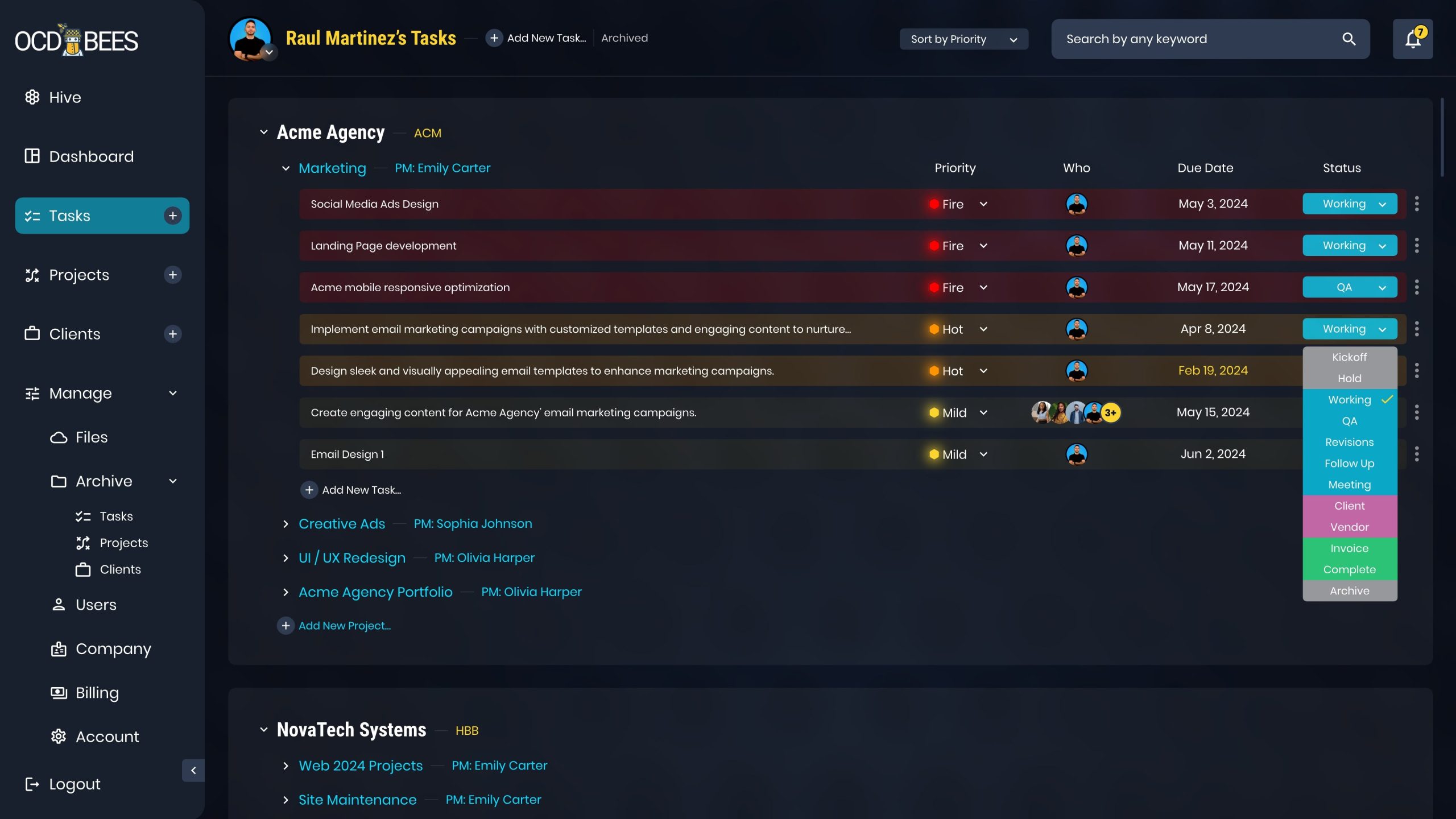Choose QA status in dropdown list
Screen dimensions: 1456x819
tap(1349, 421)
